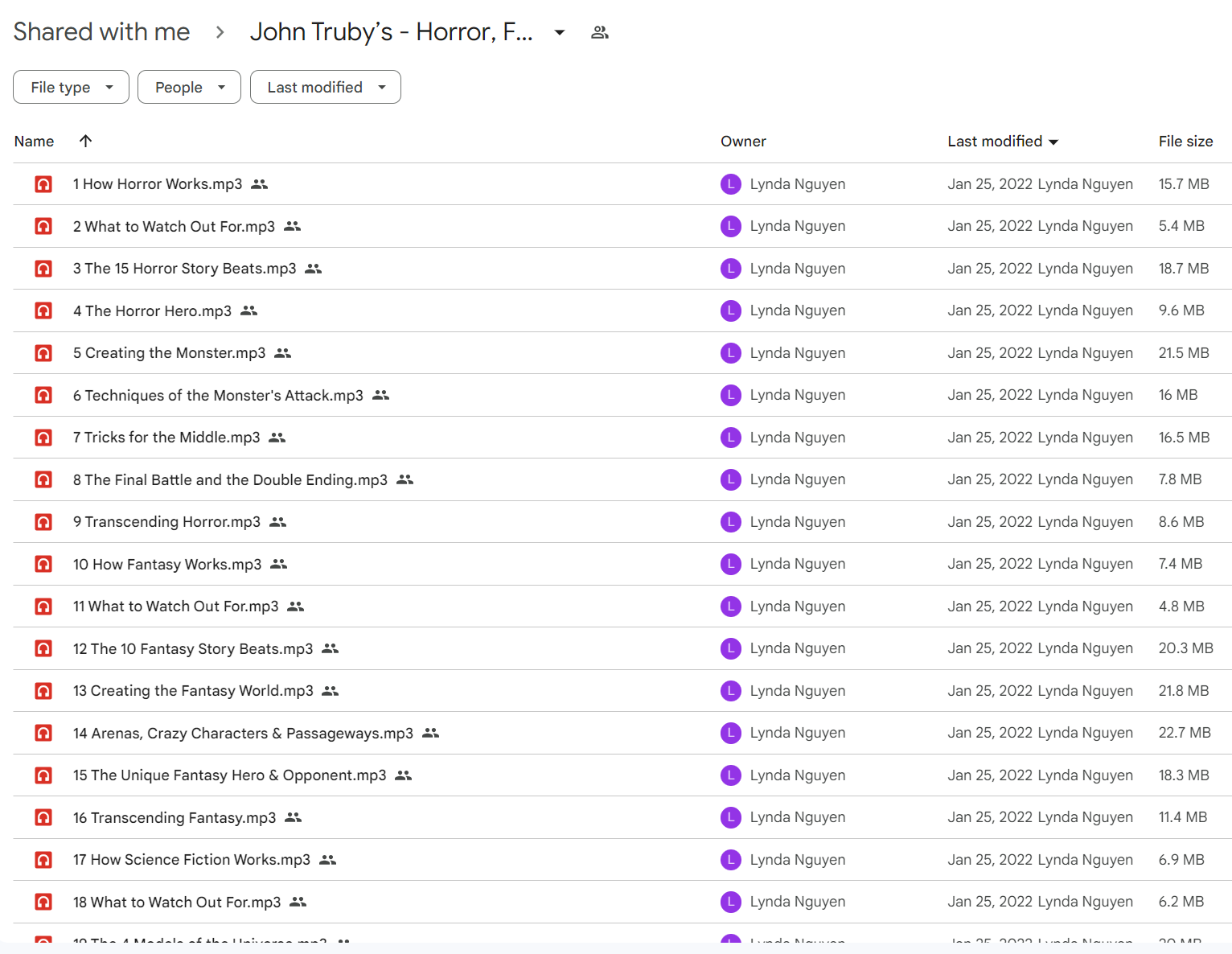The height and width of the screenshot is (954, 1232).
Task: Click owner name Lynda Nguyen in 5 Creating the Monster row
Action: tap(798, 353)
